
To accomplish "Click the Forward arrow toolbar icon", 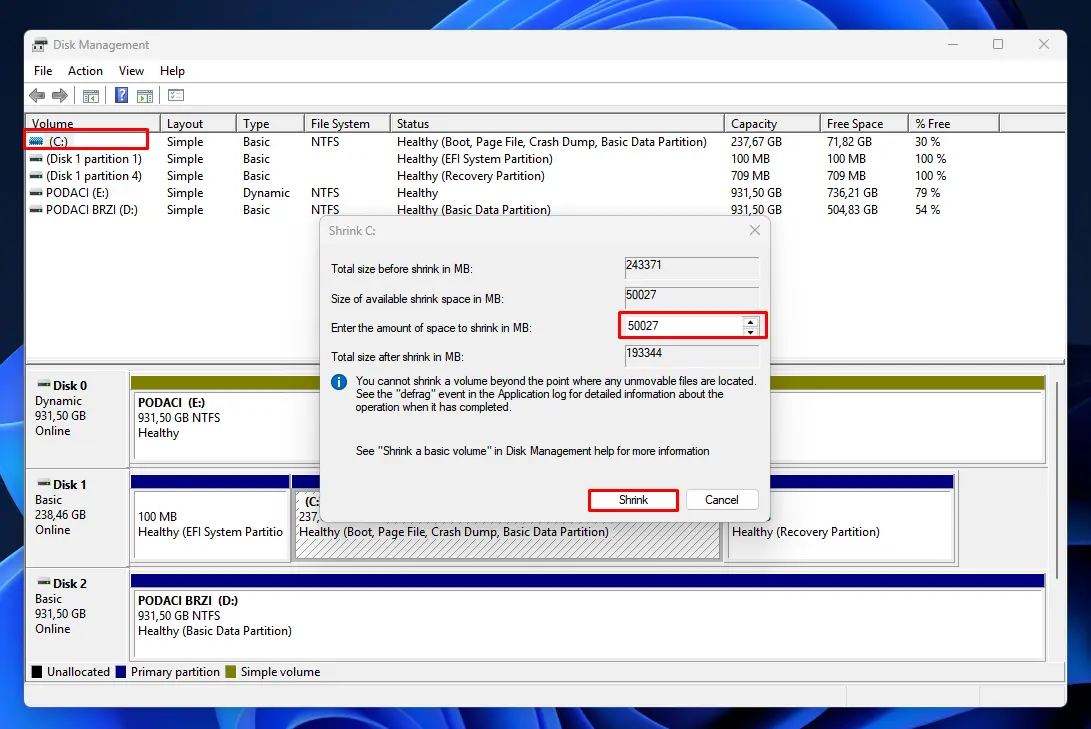I will click(60, 96).
